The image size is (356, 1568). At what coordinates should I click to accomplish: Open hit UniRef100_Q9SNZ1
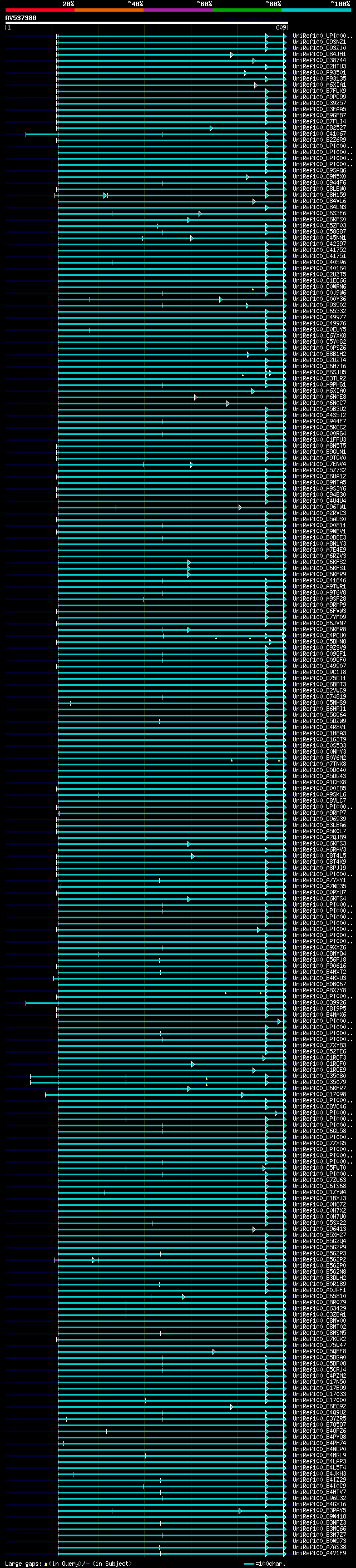pyautogui.click(x=319, y=42)
